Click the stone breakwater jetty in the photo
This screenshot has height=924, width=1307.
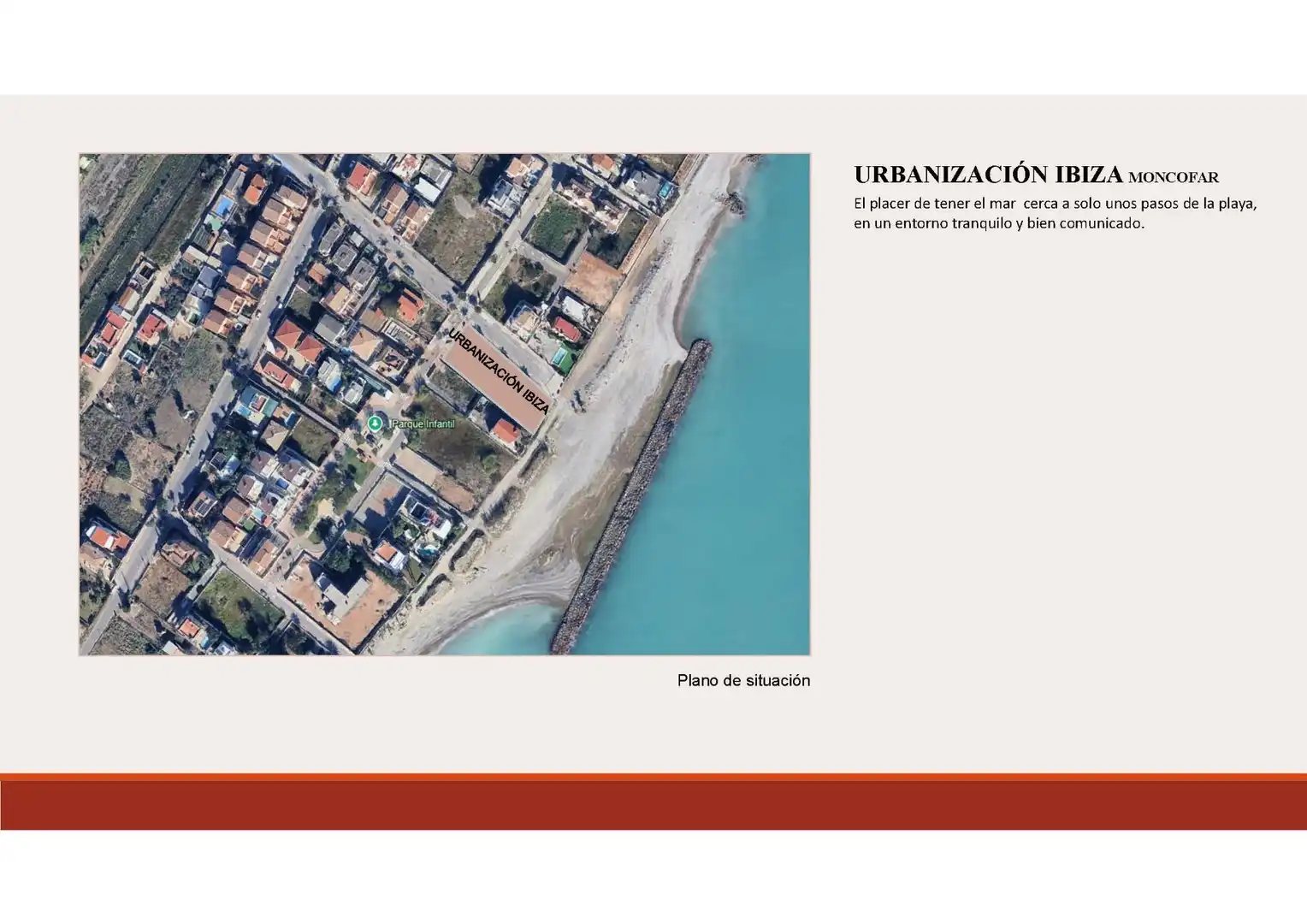tap(633, 496)
